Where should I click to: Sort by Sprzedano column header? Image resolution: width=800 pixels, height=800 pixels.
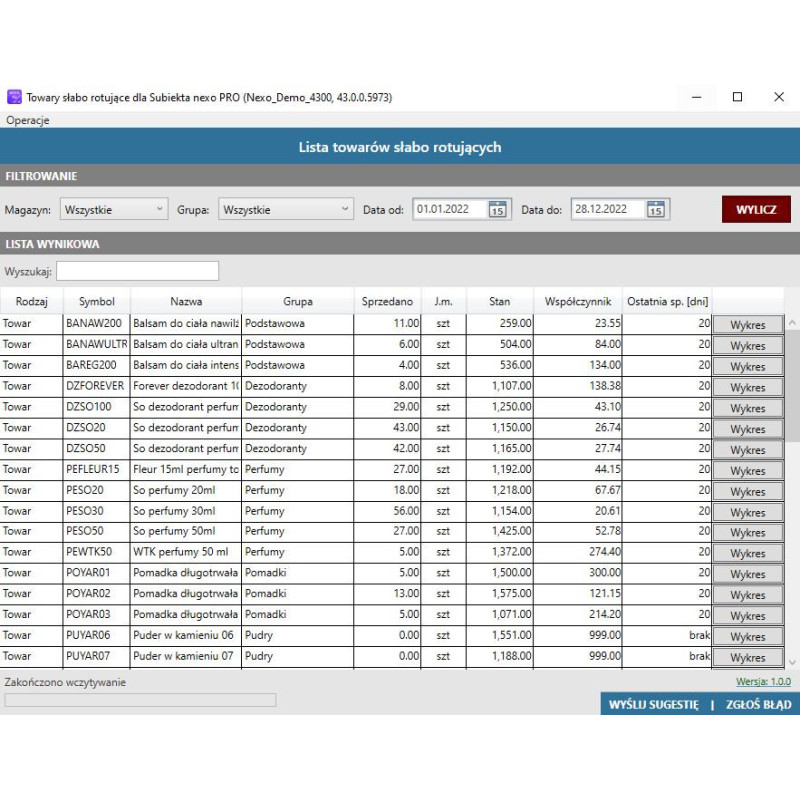pyautogui.click(x=387, y=301)
